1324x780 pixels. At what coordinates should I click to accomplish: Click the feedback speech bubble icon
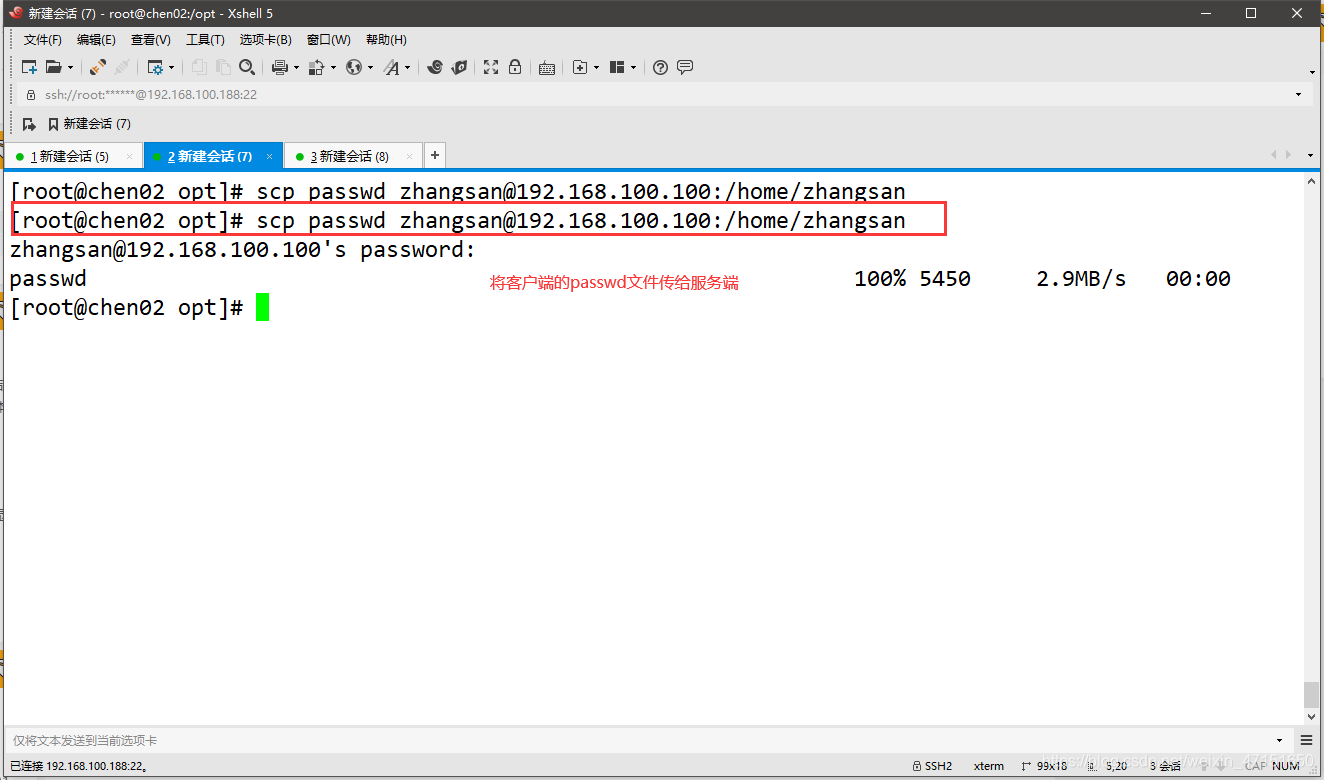coord(685,67)
